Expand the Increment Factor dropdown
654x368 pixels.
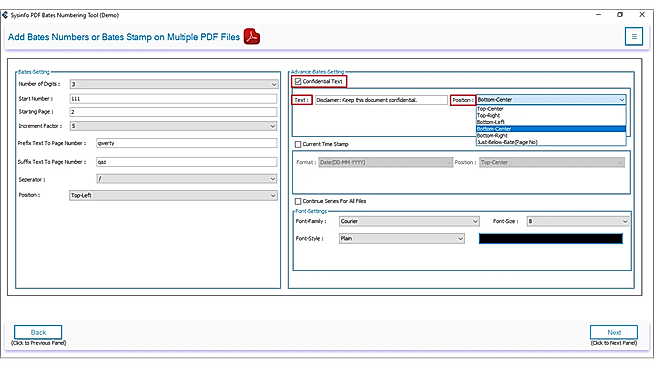click(174, 126)
